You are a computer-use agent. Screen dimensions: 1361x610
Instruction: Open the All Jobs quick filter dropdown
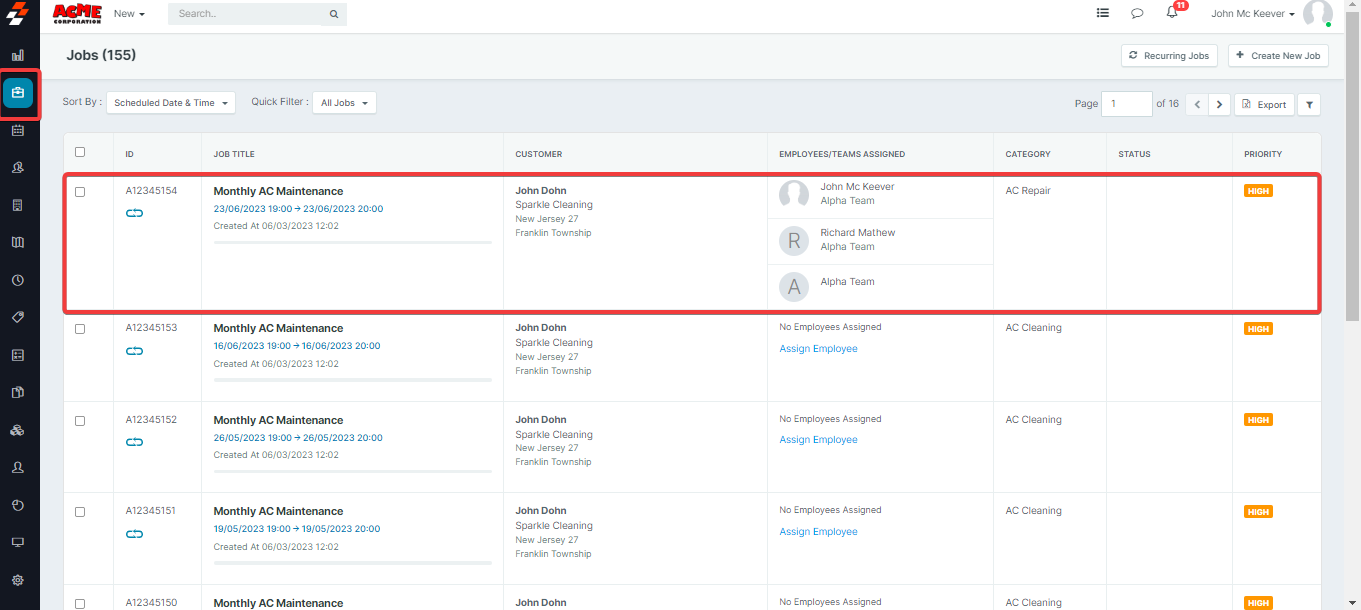[344, 103]
